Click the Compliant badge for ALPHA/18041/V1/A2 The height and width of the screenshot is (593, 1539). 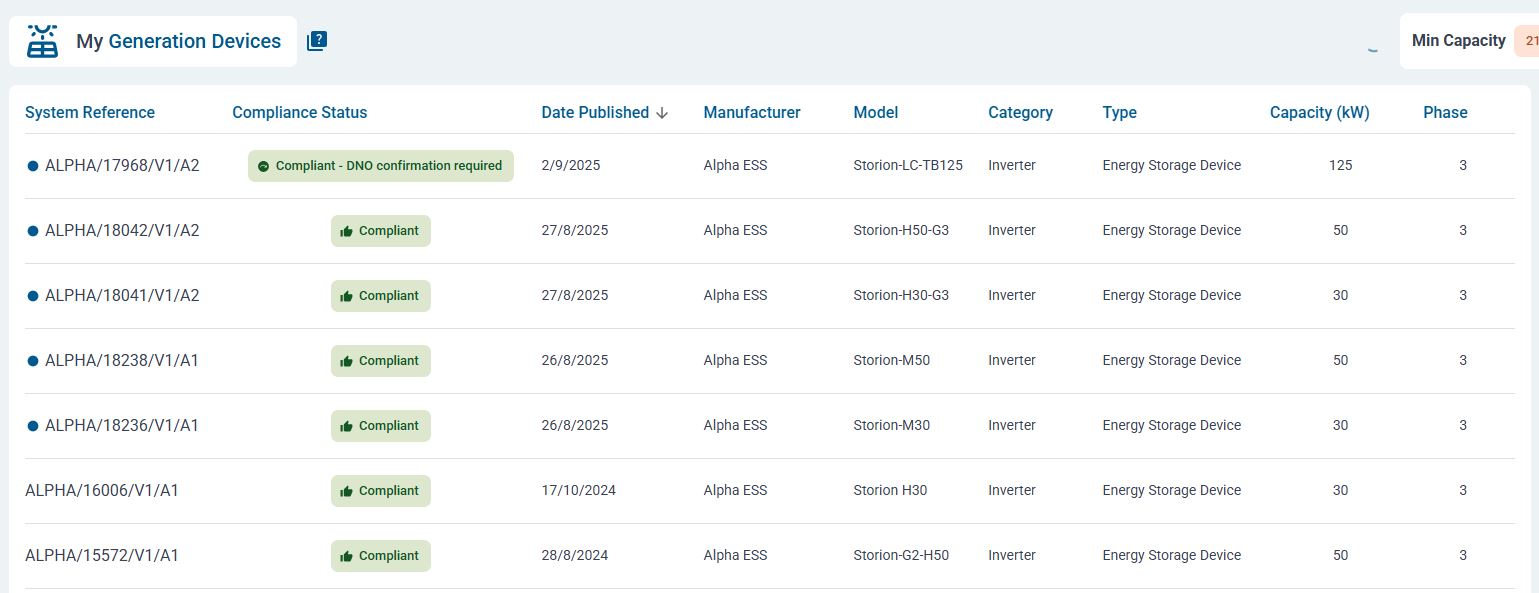pos(381,296)
